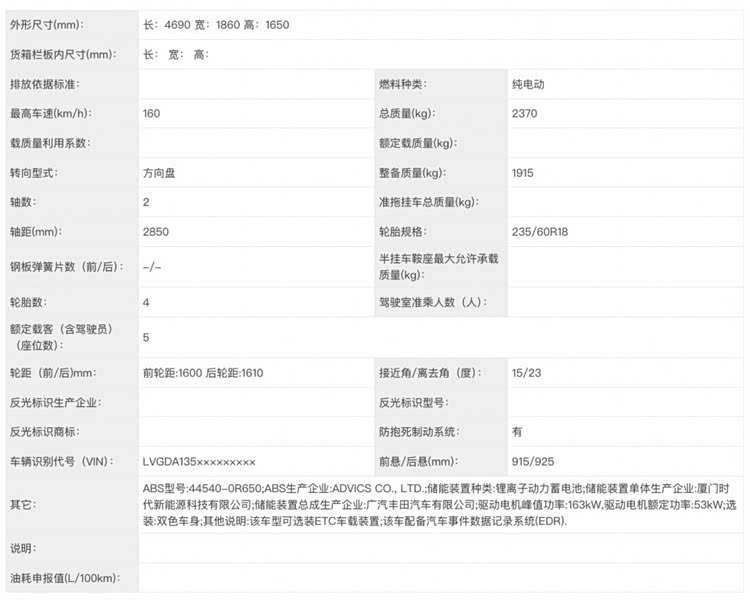Image resolution: width=750 pixels, height=600 pixels.
Task: Click the 防抱死制动系统 value 有
Action: (517, 432)
